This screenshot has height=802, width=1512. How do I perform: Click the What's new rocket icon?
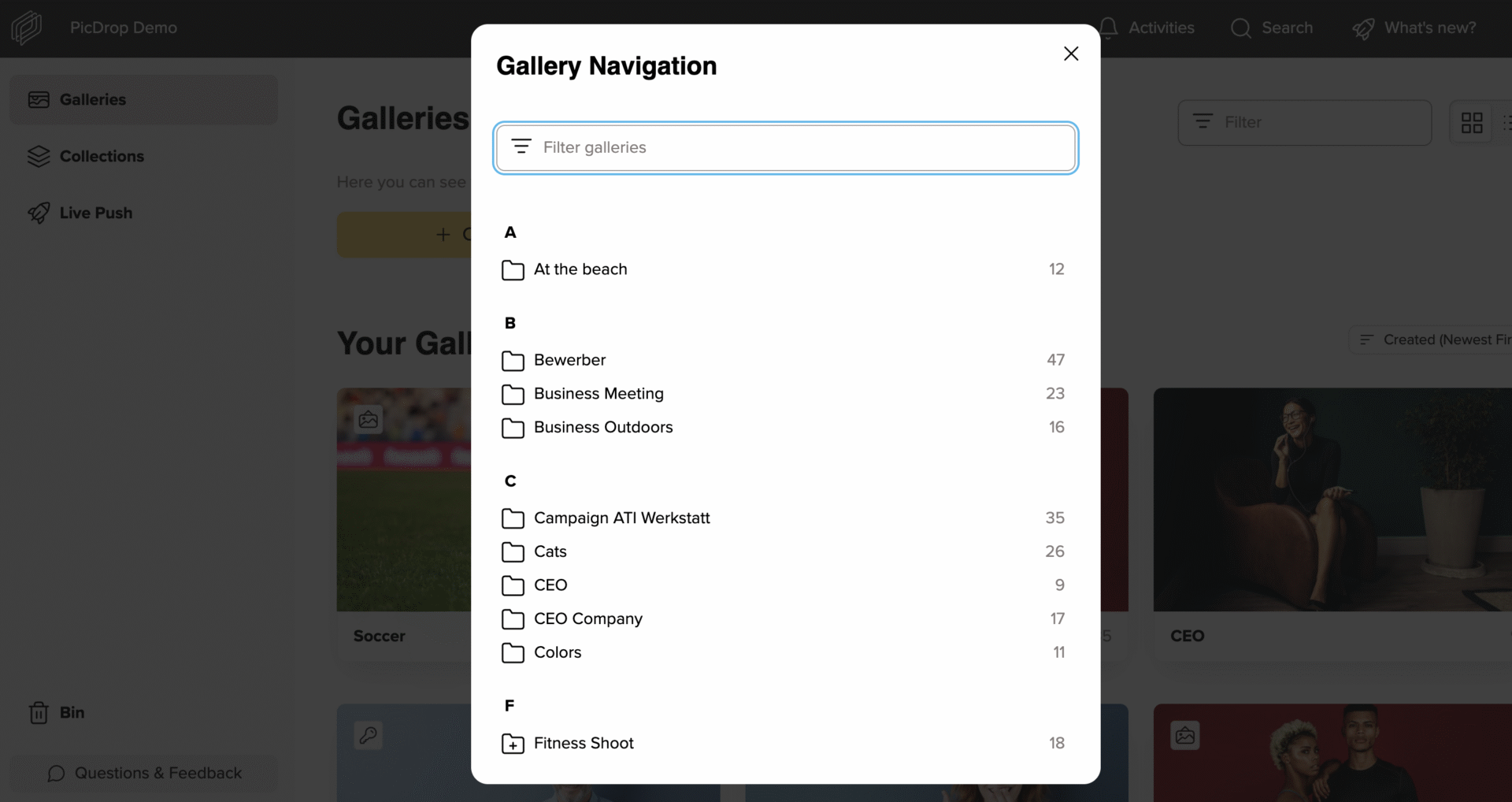pyautogui.click(x=1363, y=28)
